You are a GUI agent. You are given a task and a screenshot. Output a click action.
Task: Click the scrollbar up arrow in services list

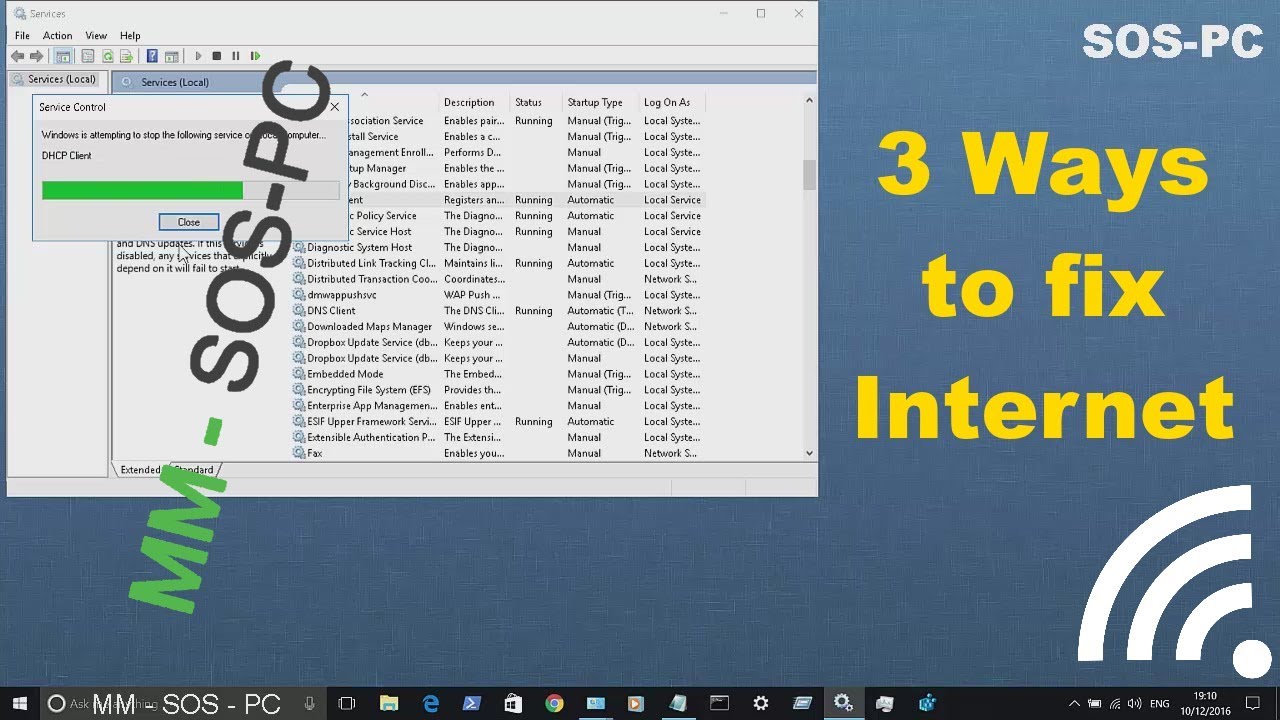click(809, 102)
